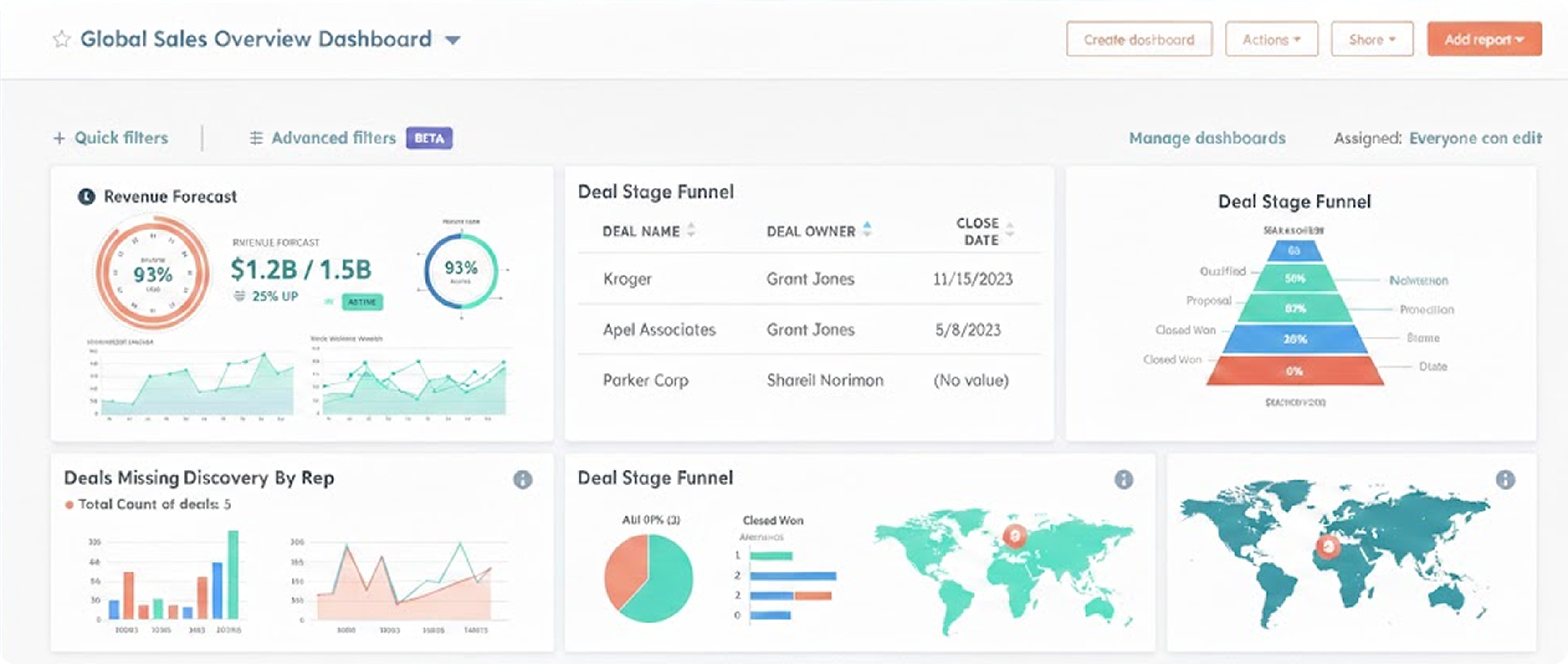Click the red 0% segment of funnel chart
Screen dimensions: 1568x664
(1295, 371)
